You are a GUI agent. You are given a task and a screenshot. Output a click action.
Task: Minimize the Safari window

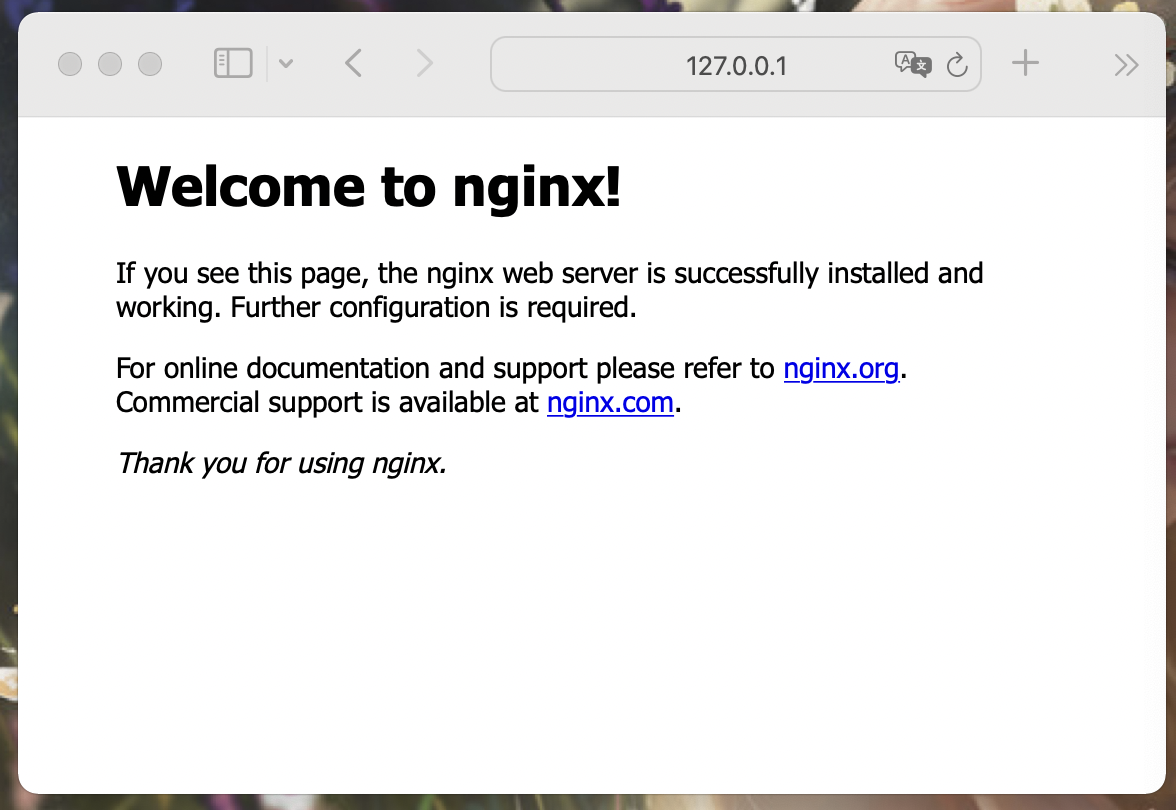click(x=110, y=64)
